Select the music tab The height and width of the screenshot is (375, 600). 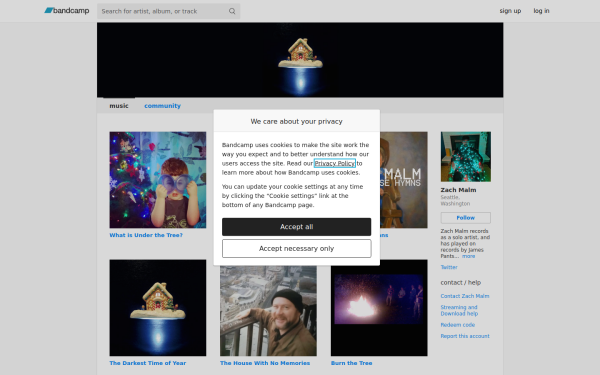tap(119, 106)
